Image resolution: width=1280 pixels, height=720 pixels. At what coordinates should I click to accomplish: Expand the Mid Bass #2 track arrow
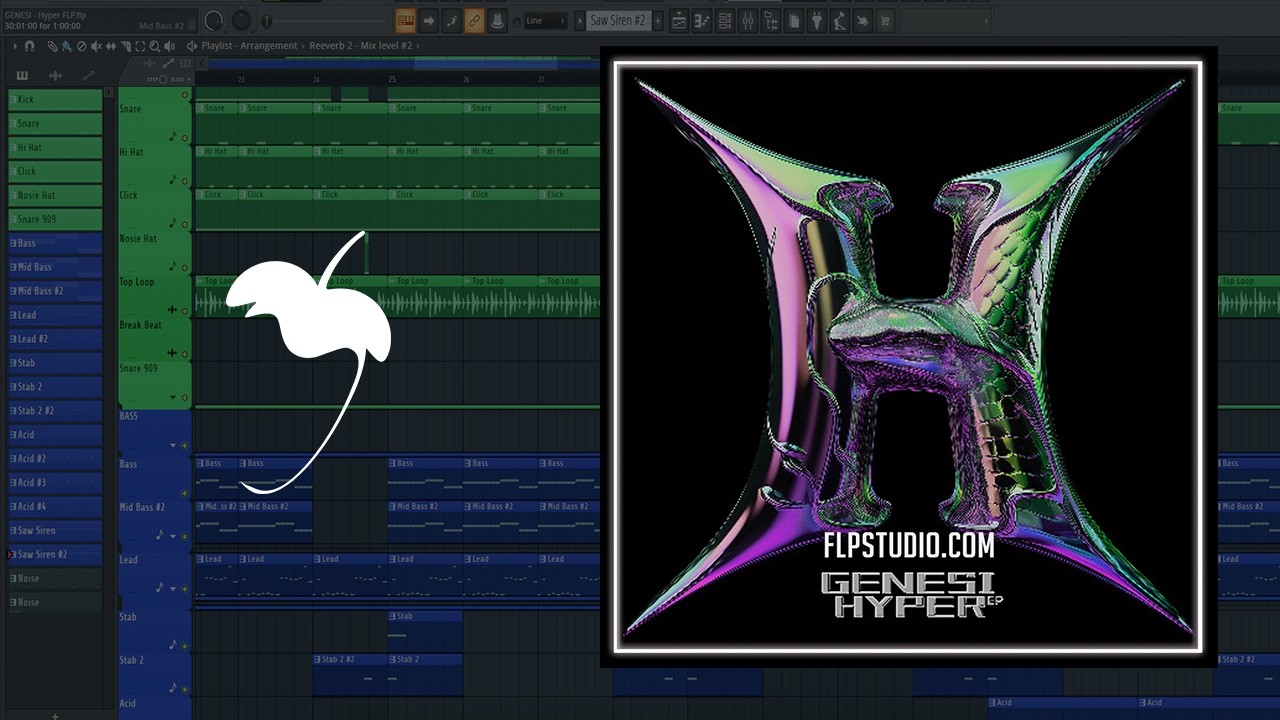[172, 536]
